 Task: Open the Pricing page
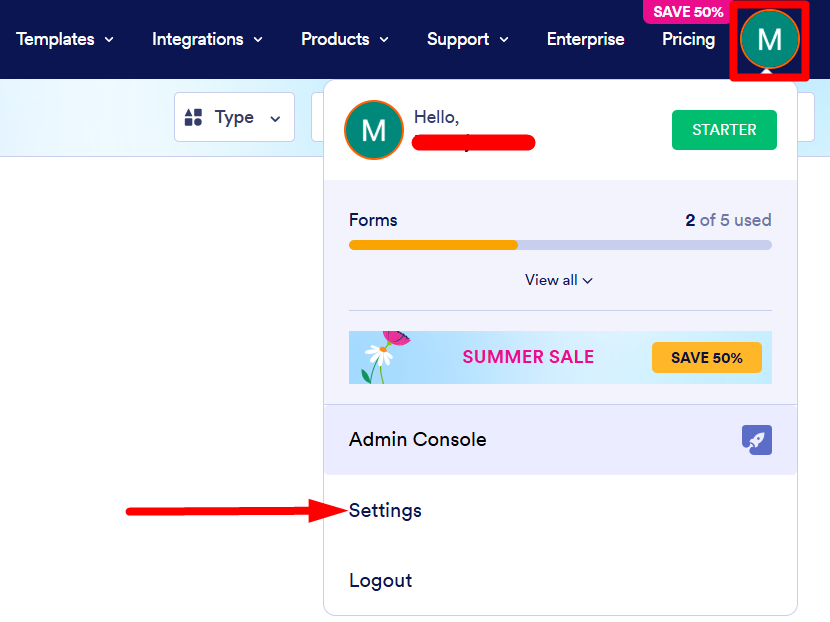coord(688,40)
